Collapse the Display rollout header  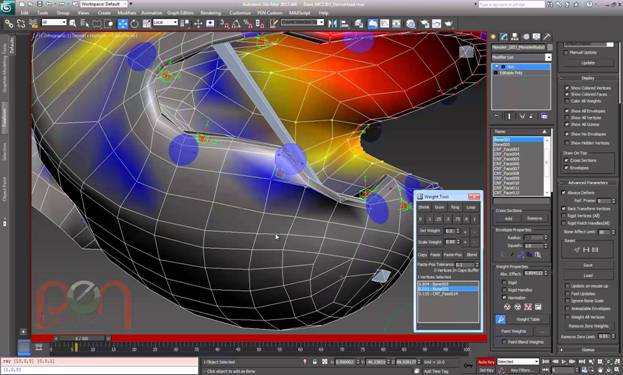coord(588,78)
